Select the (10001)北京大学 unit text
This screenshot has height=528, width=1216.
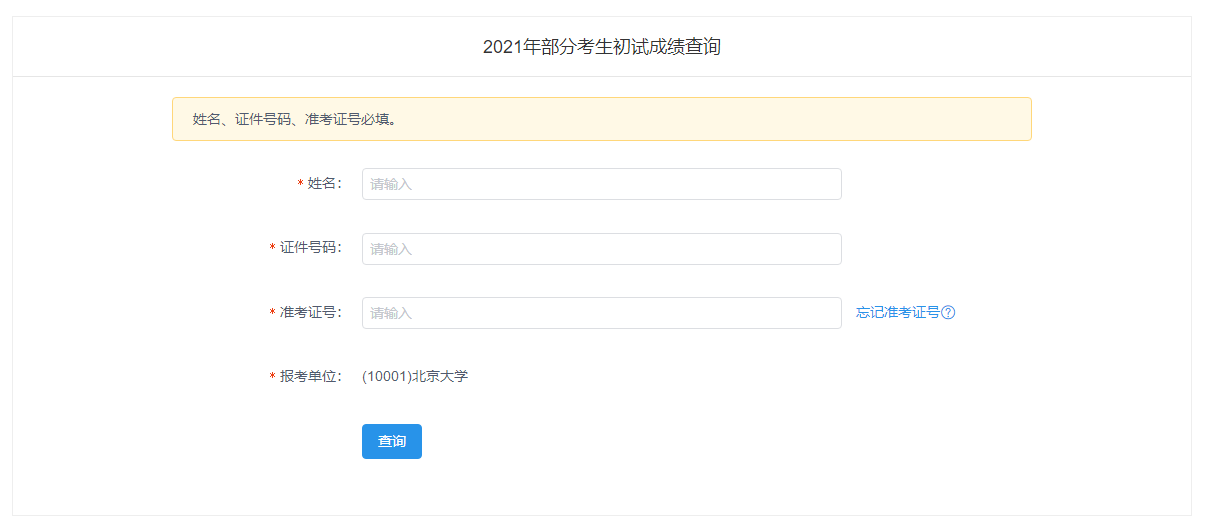[415, 376]
